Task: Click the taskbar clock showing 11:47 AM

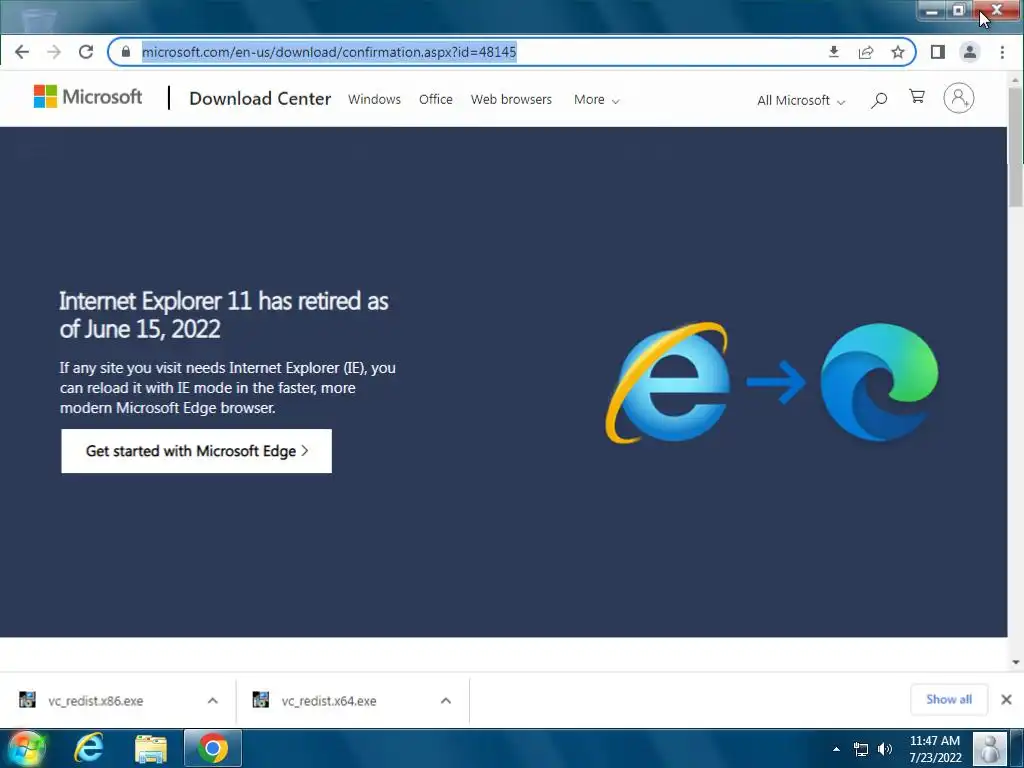Action: click(935, 749)
